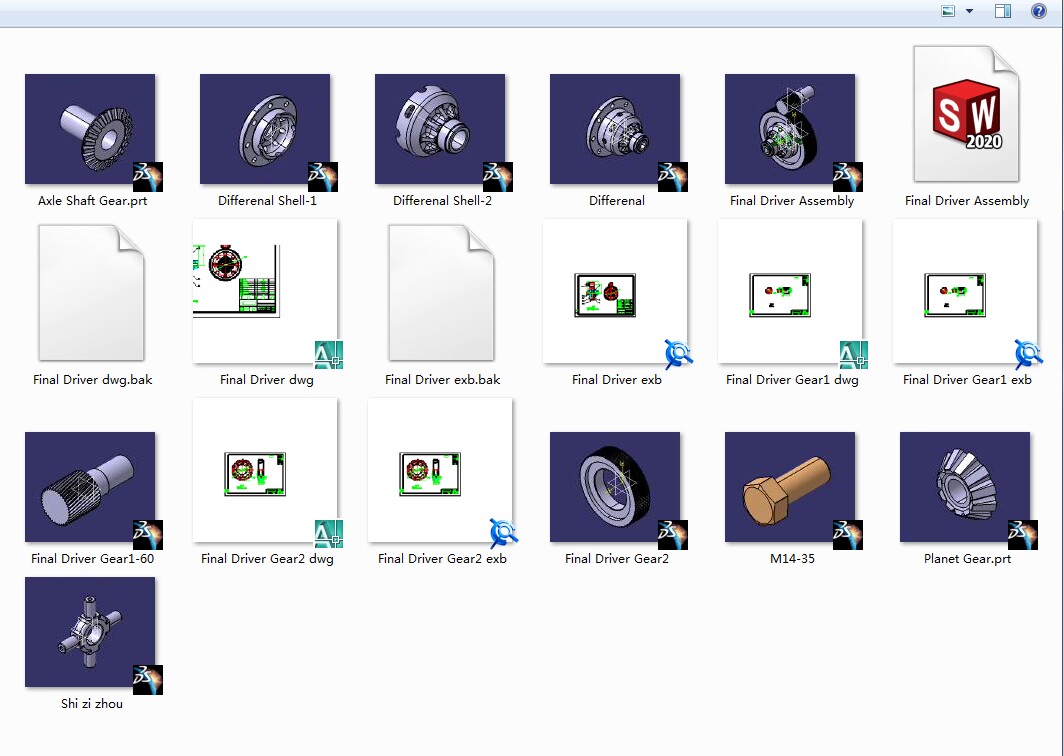
Task: Select the blank Final Driver dwg.bak file
Action: click(x=92, y=292)
